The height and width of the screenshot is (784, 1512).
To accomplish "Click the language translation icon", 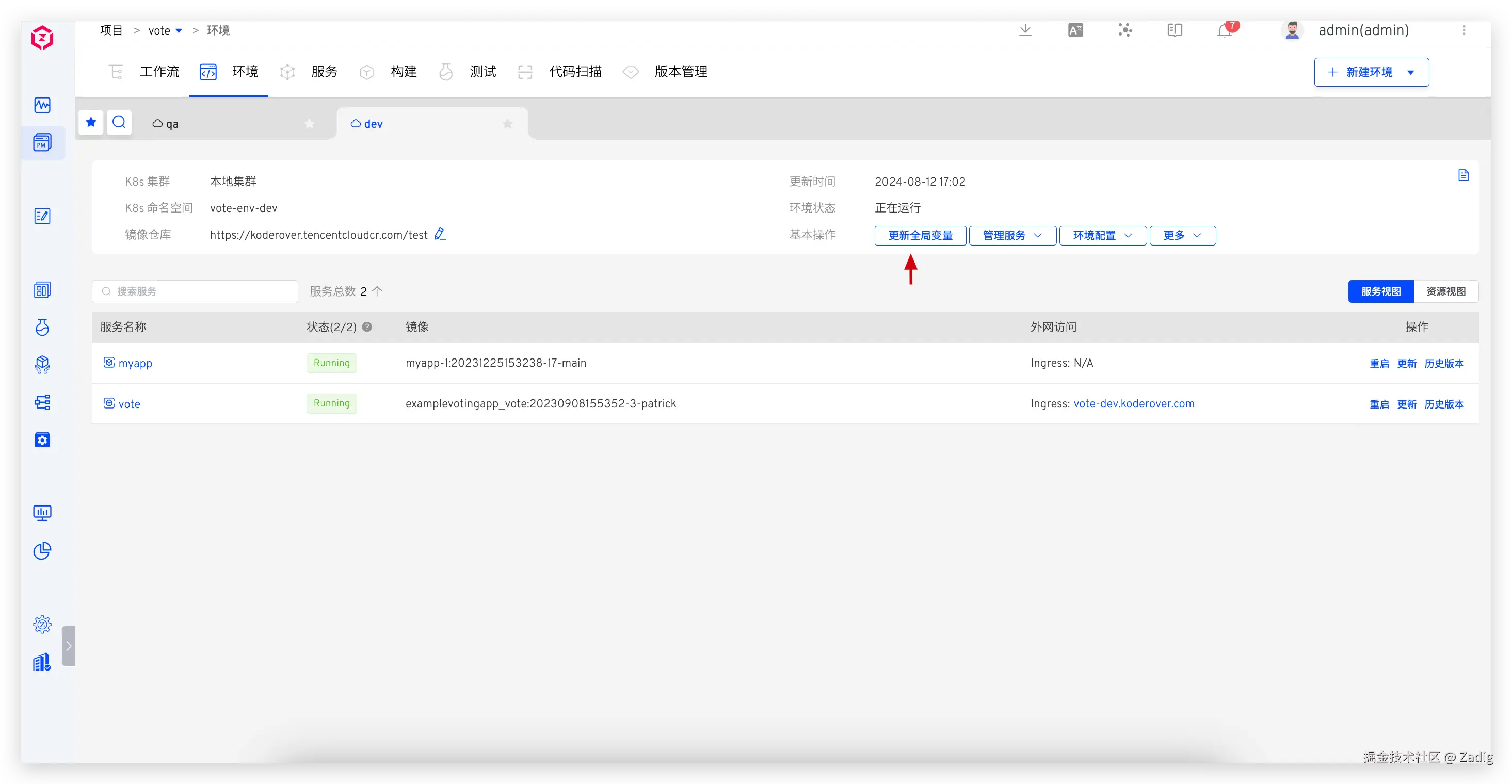I will (x=1075, y=30).
